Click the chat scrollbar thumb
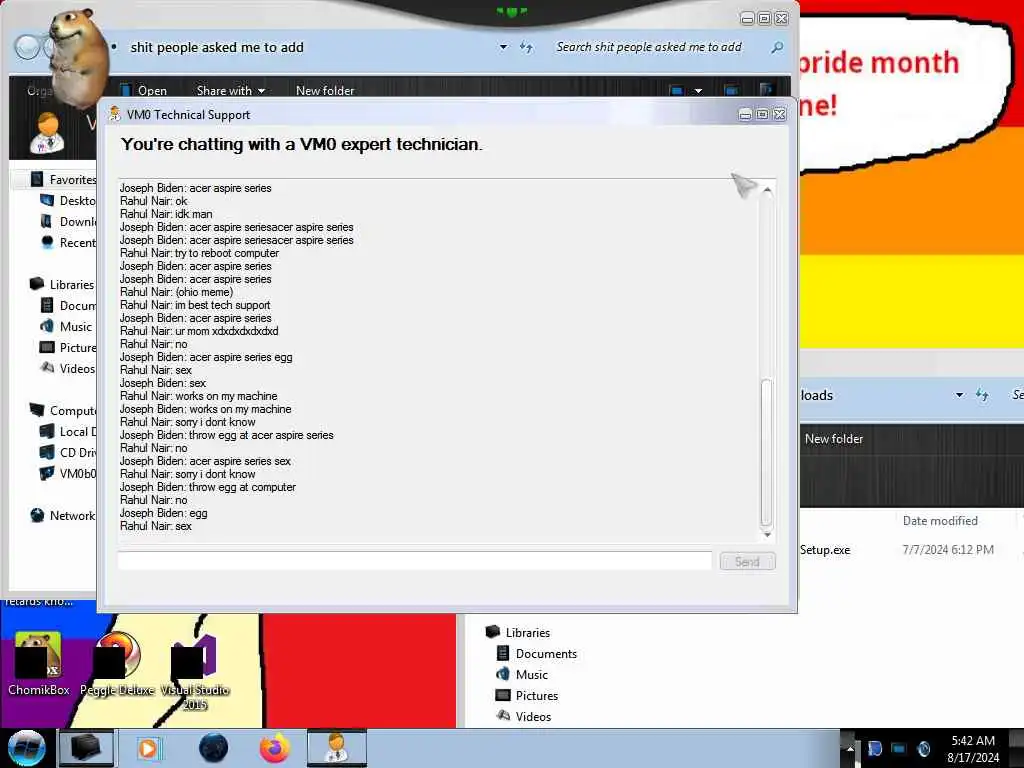Viewport: 1024px width, 768px height. click(x=767, y=452)
